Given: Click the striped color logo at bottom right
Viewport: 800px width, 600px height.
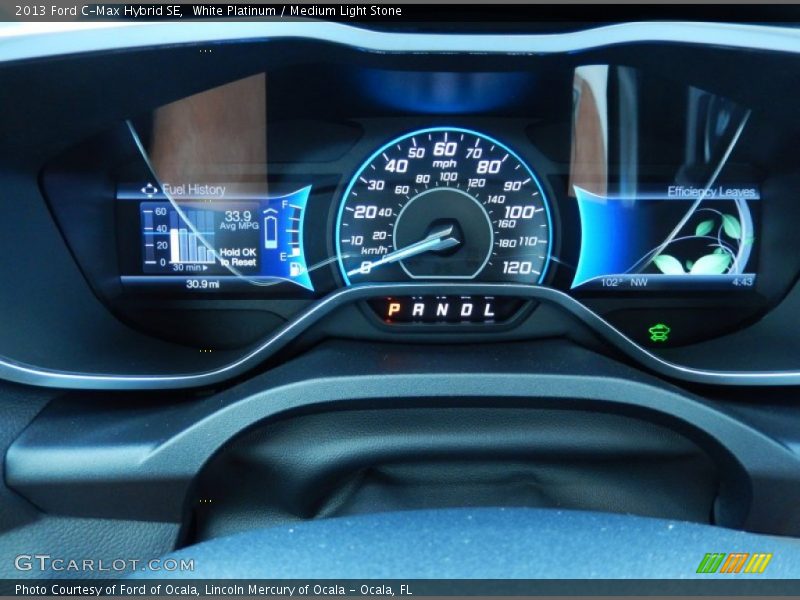Looking at the screenshot, I should pos(734,563).
